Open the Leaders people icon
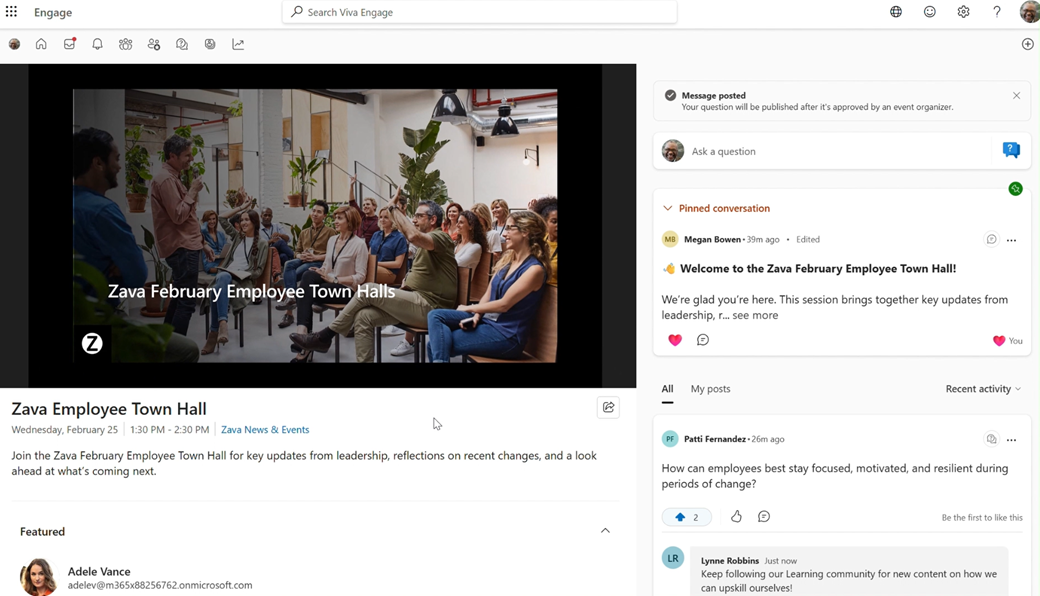Image resolution: width=1040 pixels, height=596 pixels. tap(153, 44)
